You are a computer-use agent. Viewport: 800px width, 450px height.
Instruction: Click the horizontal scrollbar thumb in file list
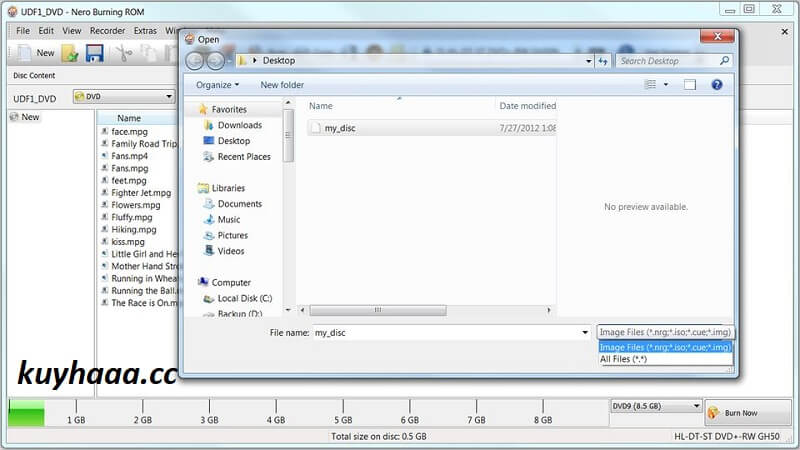pyautogui.click(x=378, y=310)
